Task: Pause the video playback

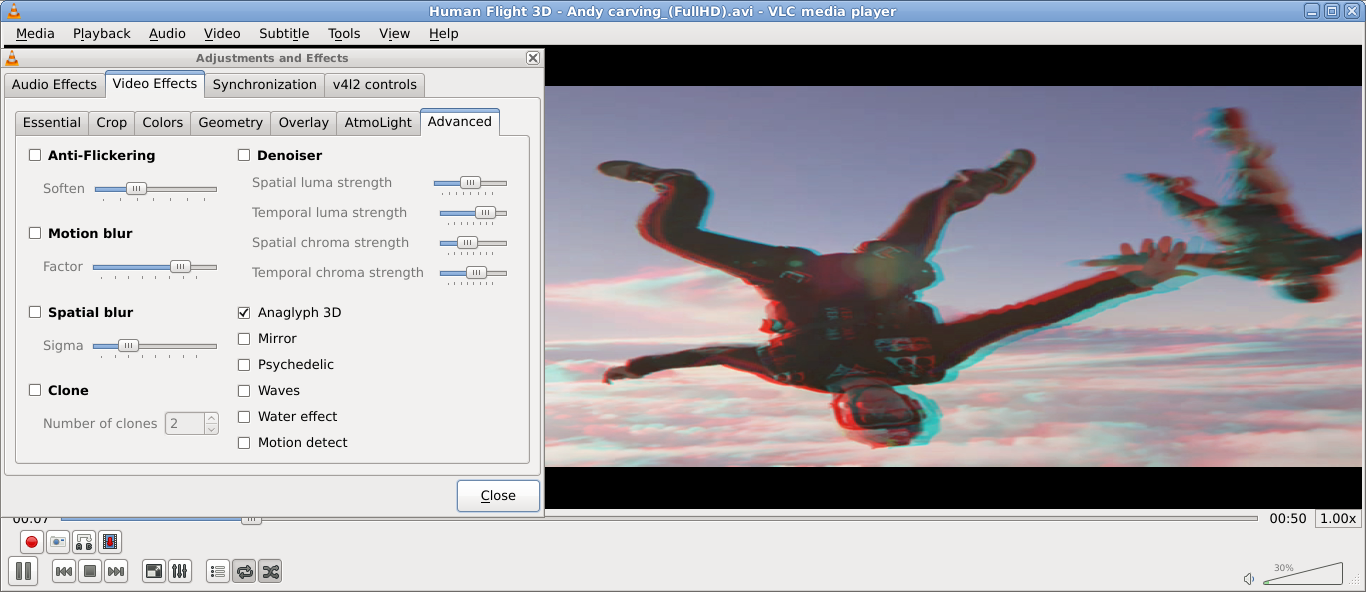Action: coord(23,571)
